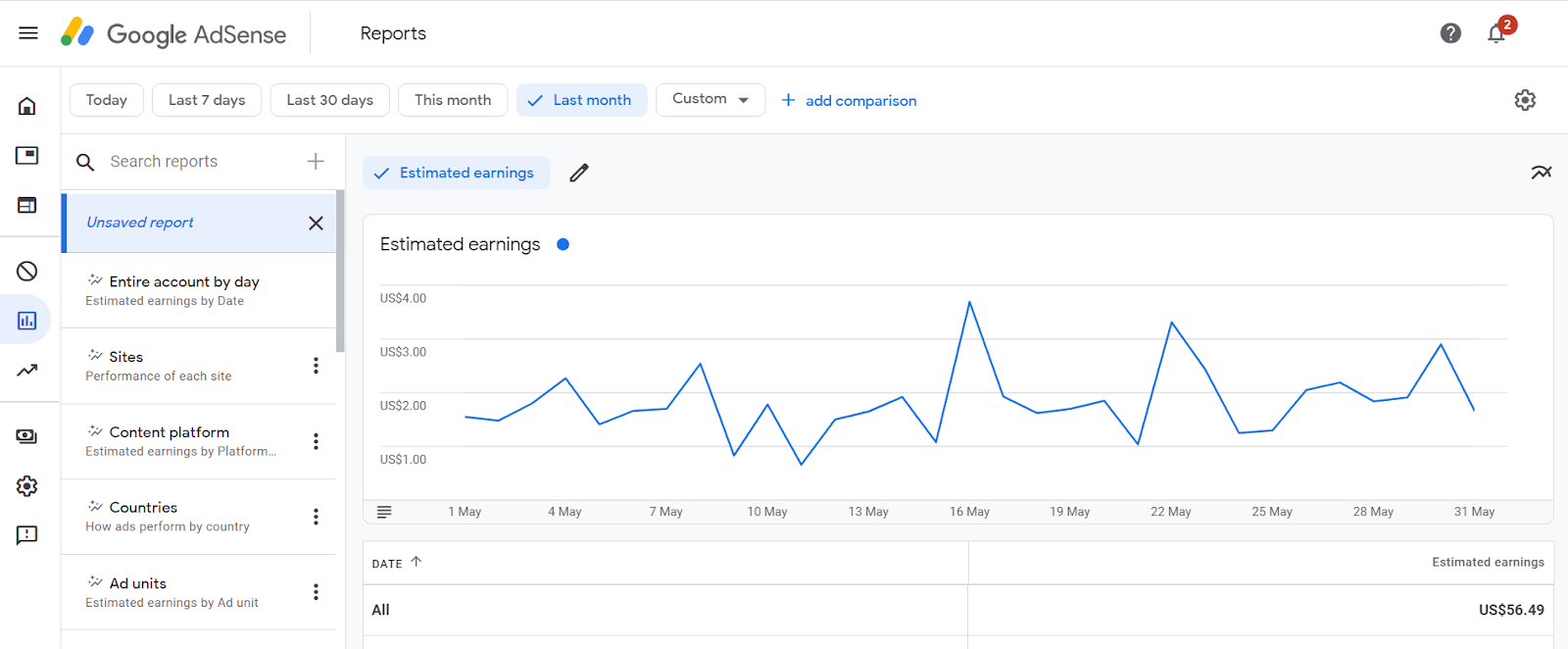Click the add comparison link
Screen dimensions: 1568x649
(x=850, y=100)
